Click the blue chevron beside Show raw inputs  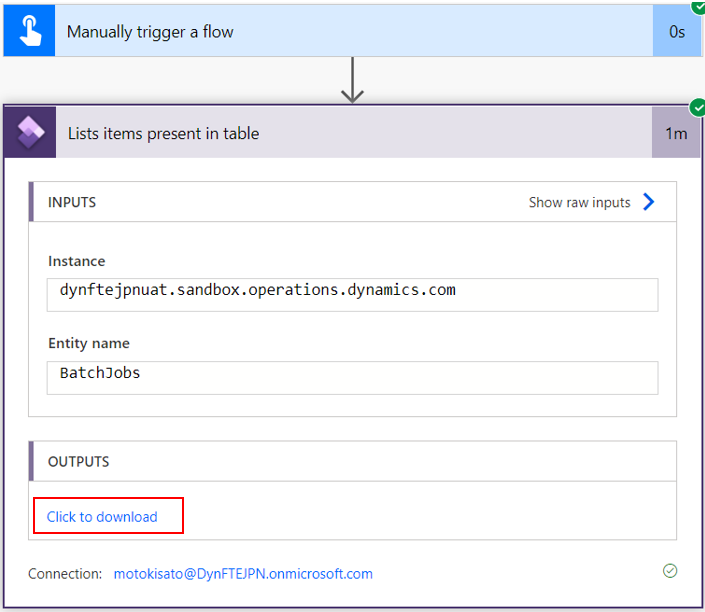pyautogui.click(x=648, y=202)
